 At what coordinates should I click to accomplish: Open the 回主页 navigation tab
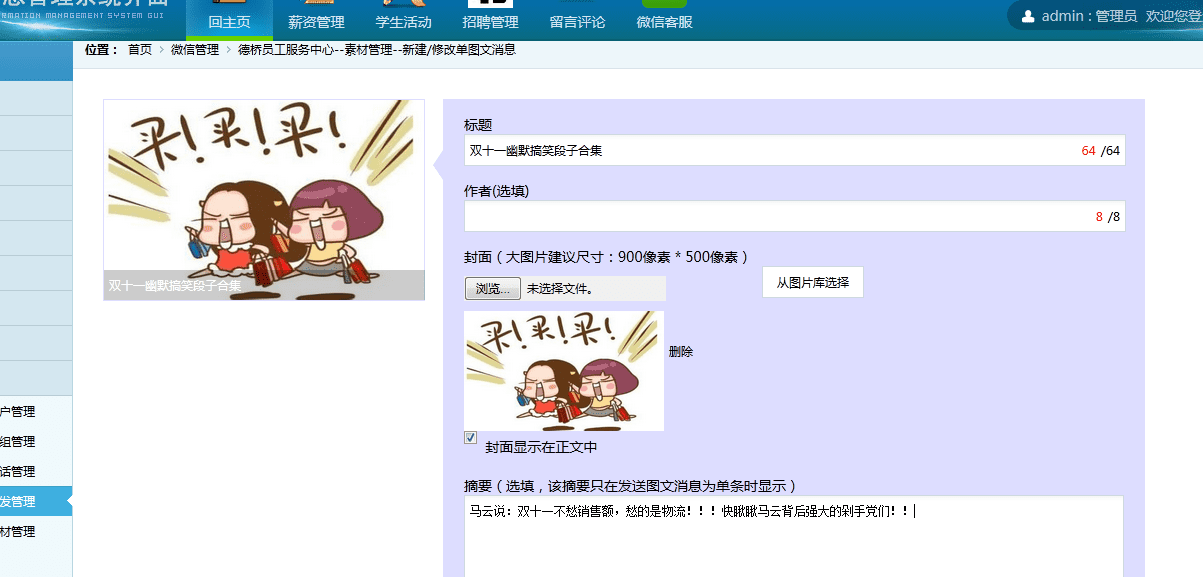point(229,20)
